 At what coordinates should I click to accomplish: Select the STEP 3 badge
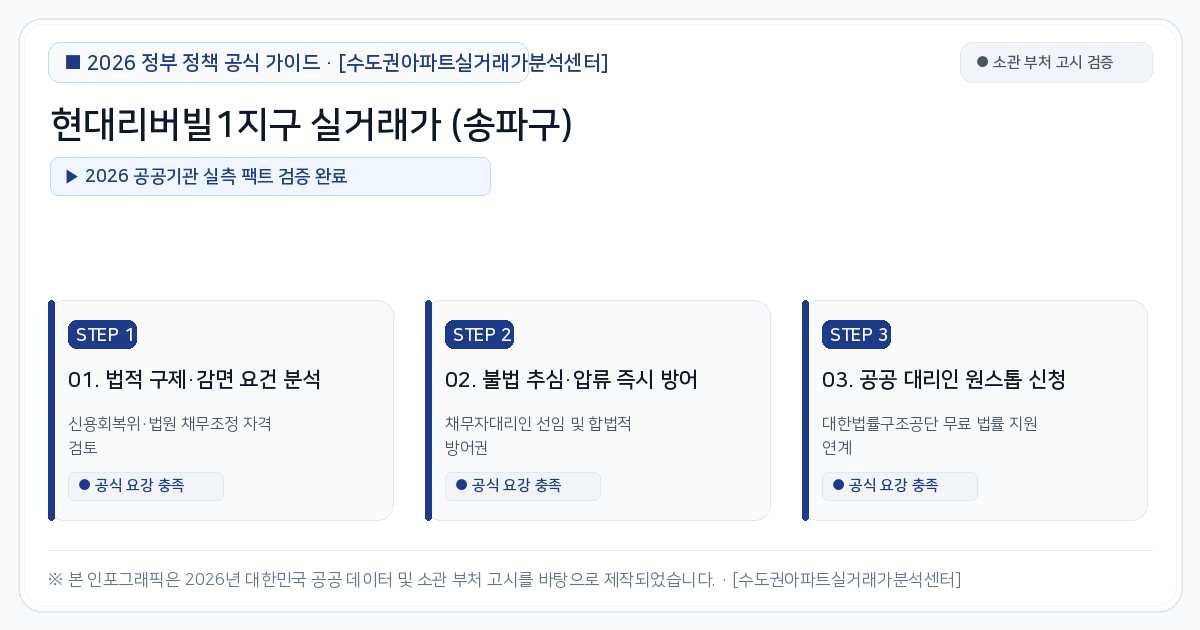[856, 335]
